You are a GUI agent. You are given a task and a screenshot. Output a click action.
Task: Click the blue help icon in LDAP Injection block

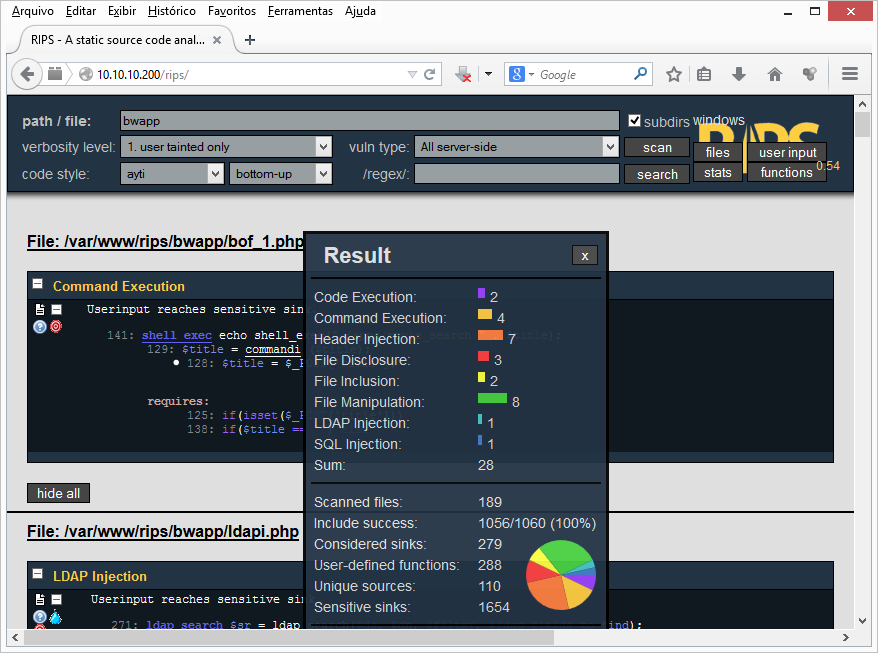click(x=40, y=617)
